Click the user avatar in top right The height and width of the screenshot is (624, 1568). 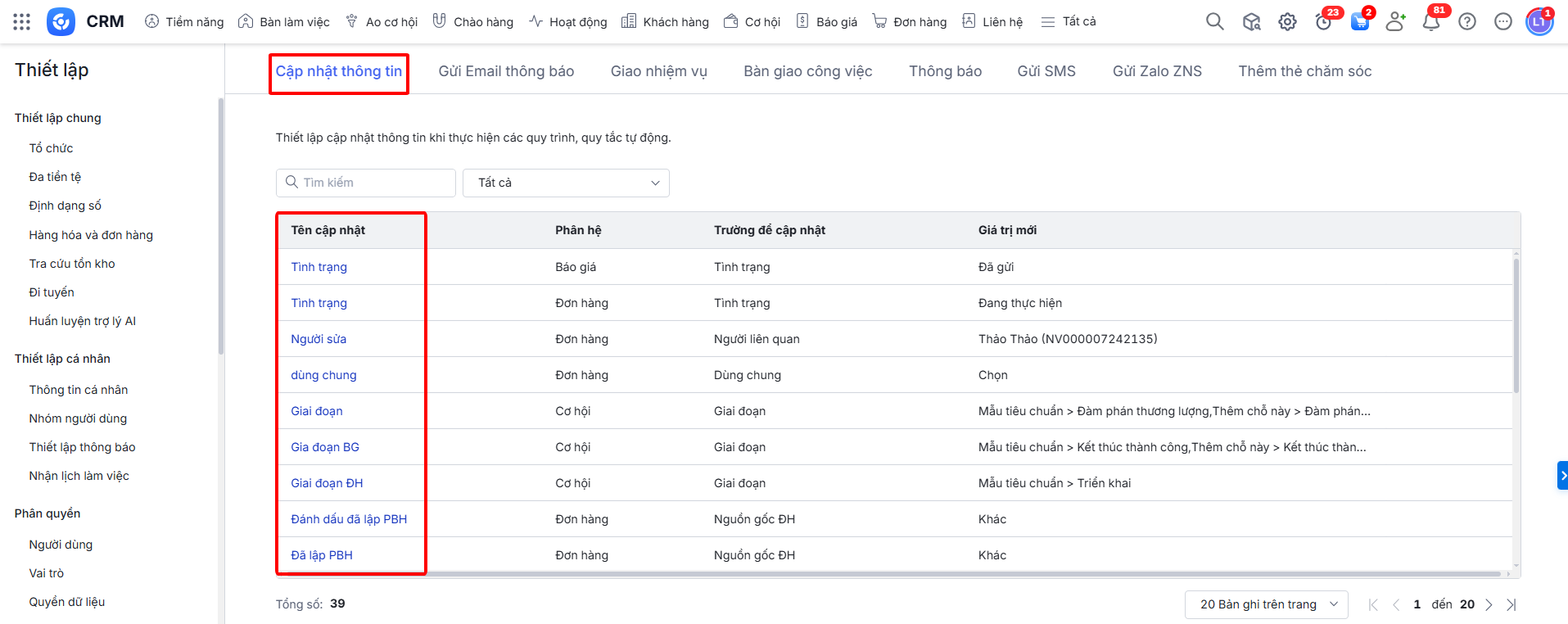1539,22
